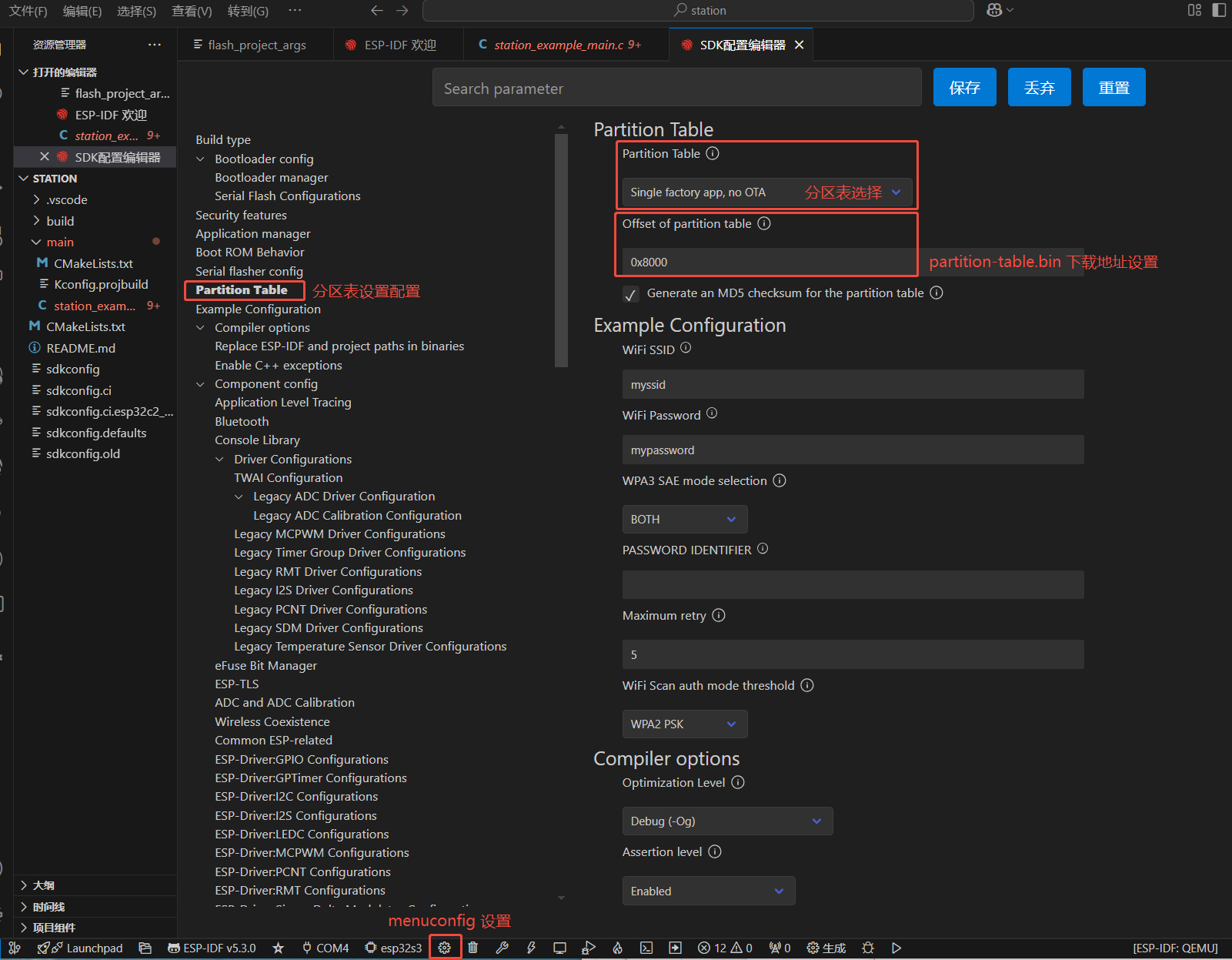Click the lightning flash device icon
This screenshot has width=1232, height=960.
click(531, 948)
